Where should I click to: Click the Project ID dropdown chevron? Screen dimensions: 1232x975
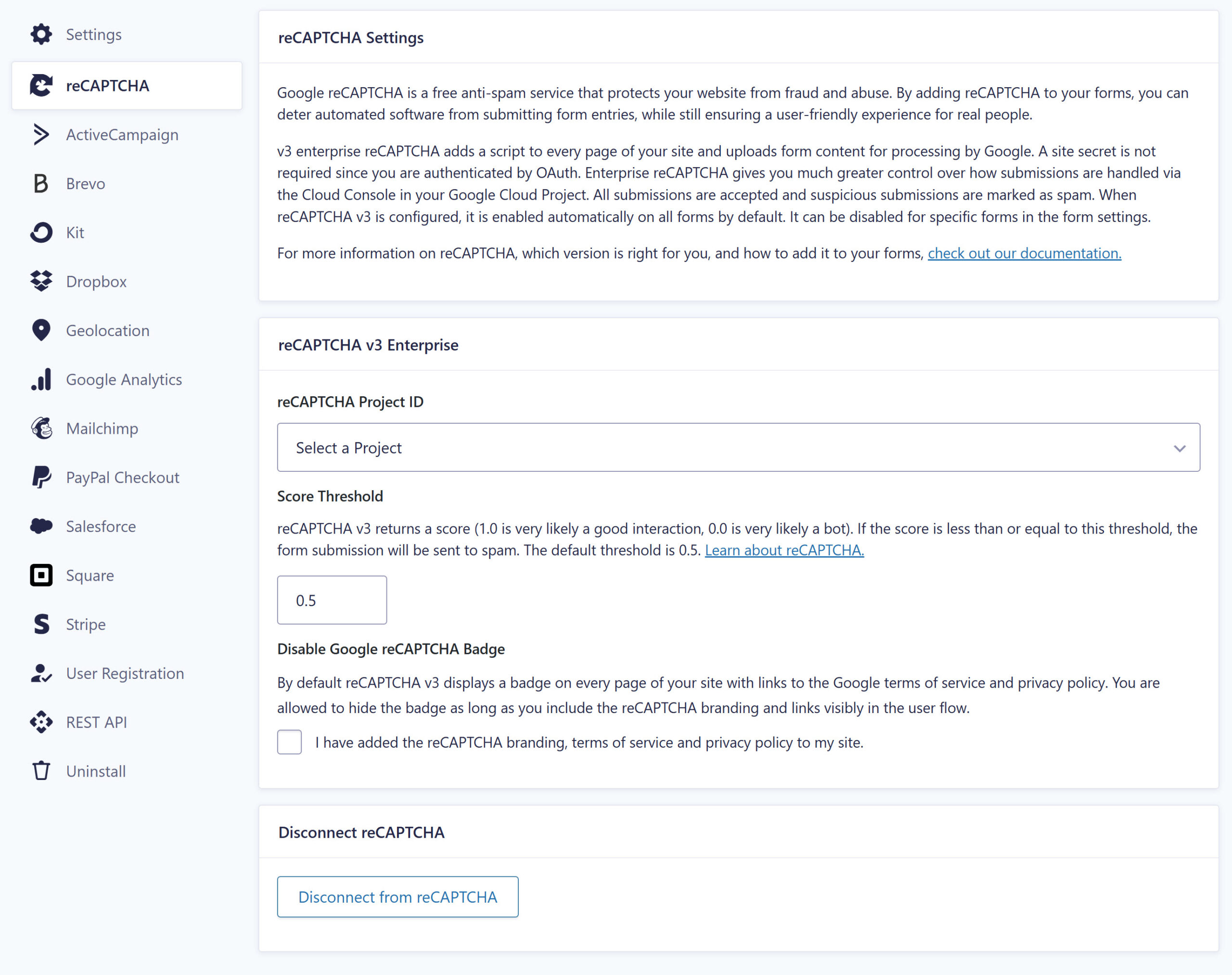tap(1180, 449)
